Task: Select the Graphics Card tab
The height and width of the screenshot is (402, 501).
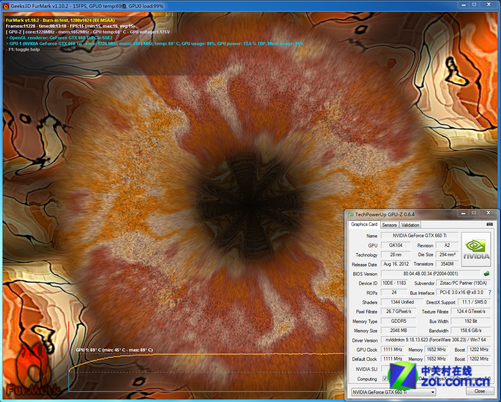Action: [x=364, y=224]
